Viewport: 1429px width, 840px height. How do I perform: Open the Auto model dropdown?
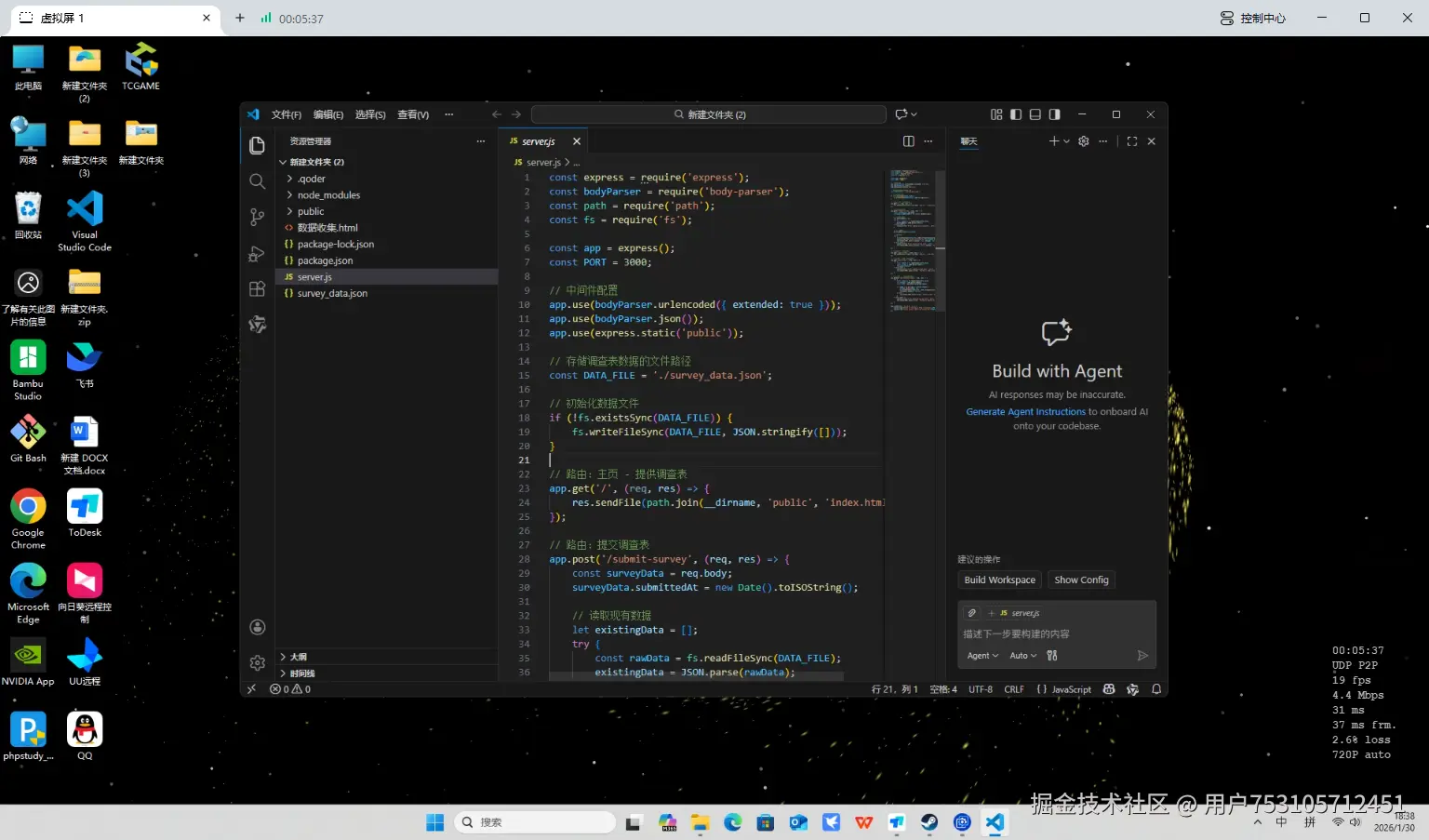click(x=1023, y=656)
